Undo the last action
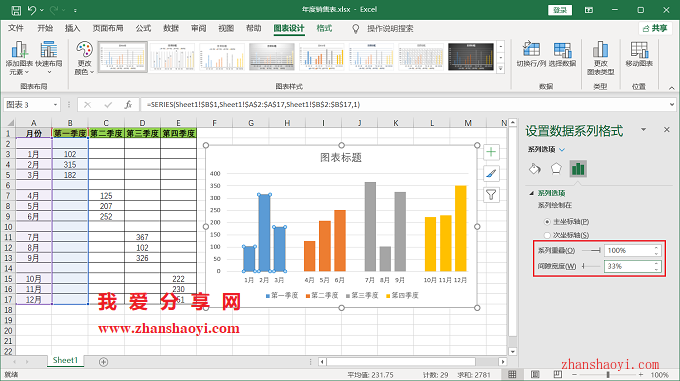Screen dimensions: 680x381 (x=32, y=10)
